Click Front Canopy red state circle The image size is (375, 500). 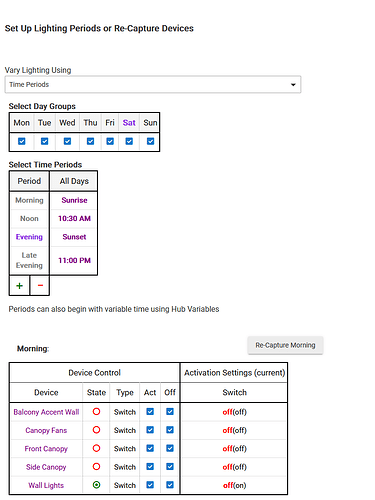(96, 448)
